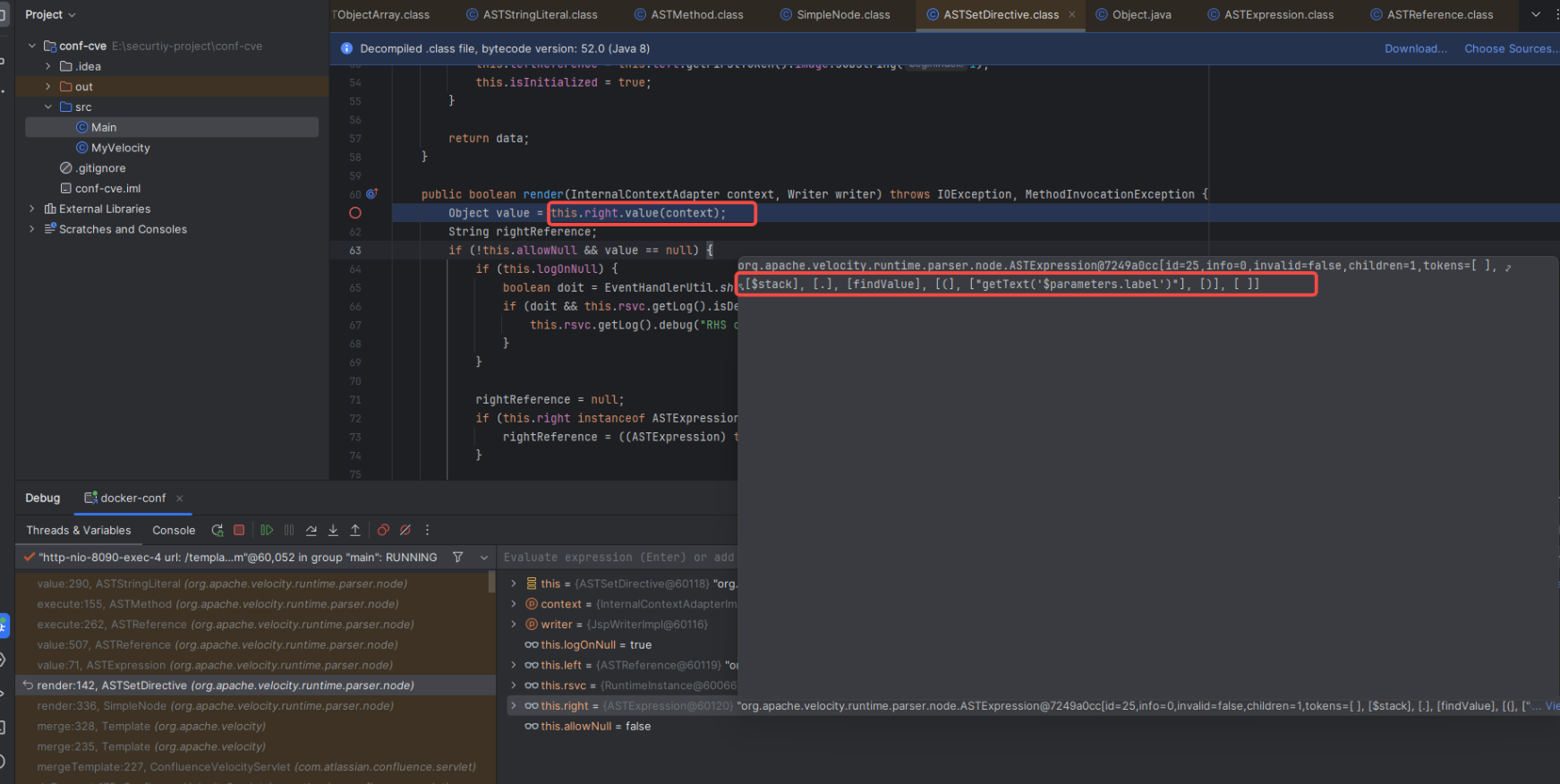Select the MyVelocity class file

point(113,148)
